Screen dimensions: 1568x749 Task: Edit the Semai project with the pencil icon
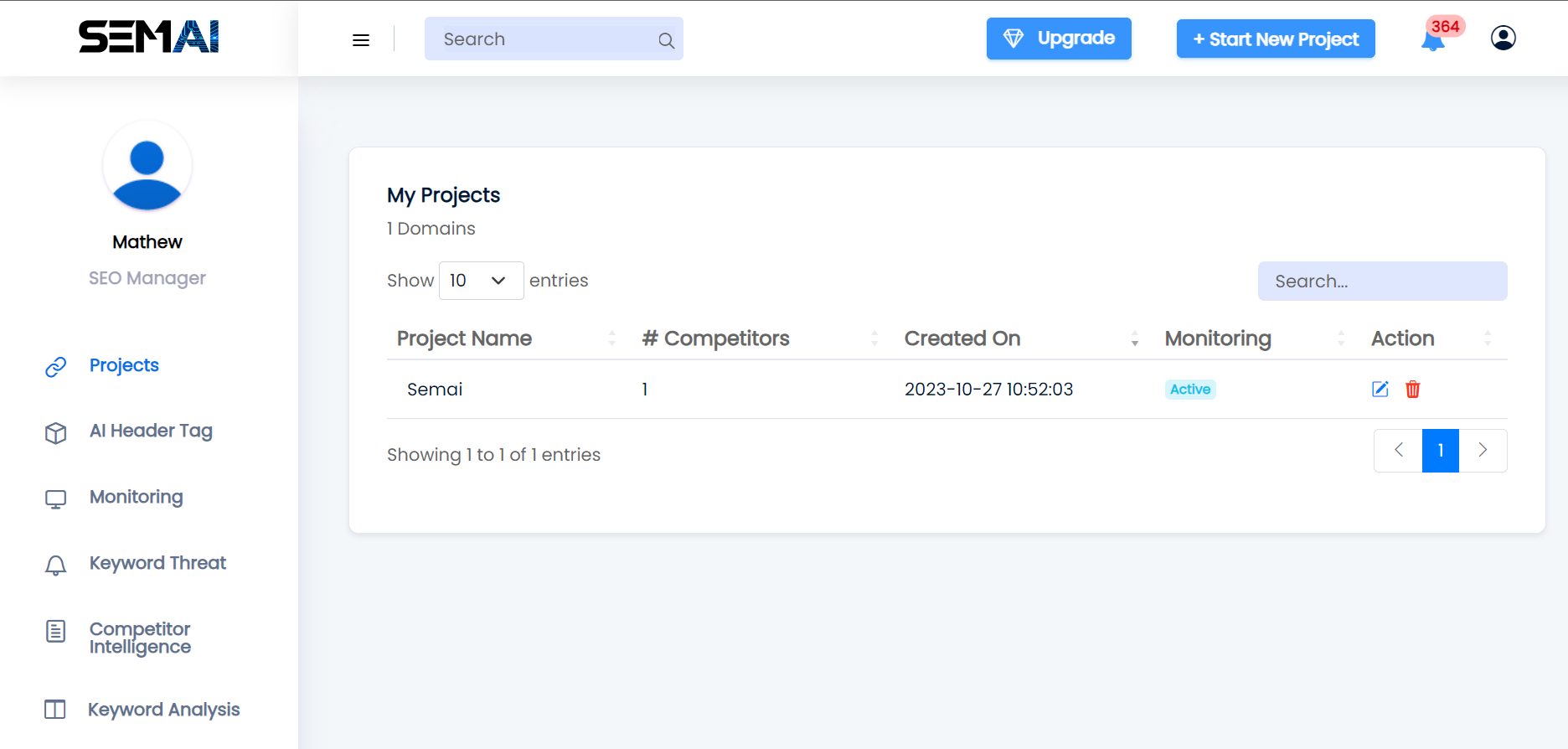pos(1380,389)
